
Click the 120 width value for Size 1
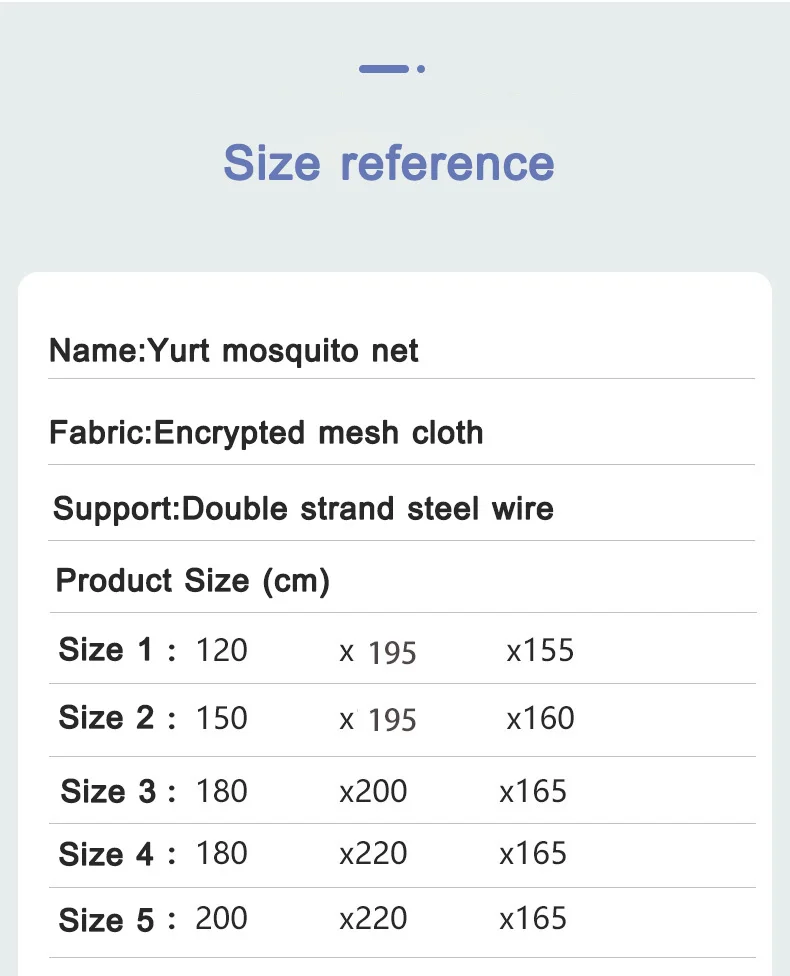pyautogui.click(x=222, y=650)
